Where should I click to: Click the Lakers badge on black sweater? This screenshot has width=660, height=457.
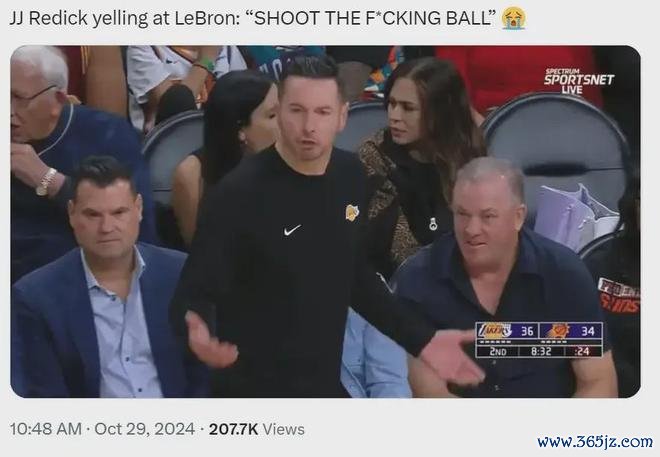pos(352,212)
